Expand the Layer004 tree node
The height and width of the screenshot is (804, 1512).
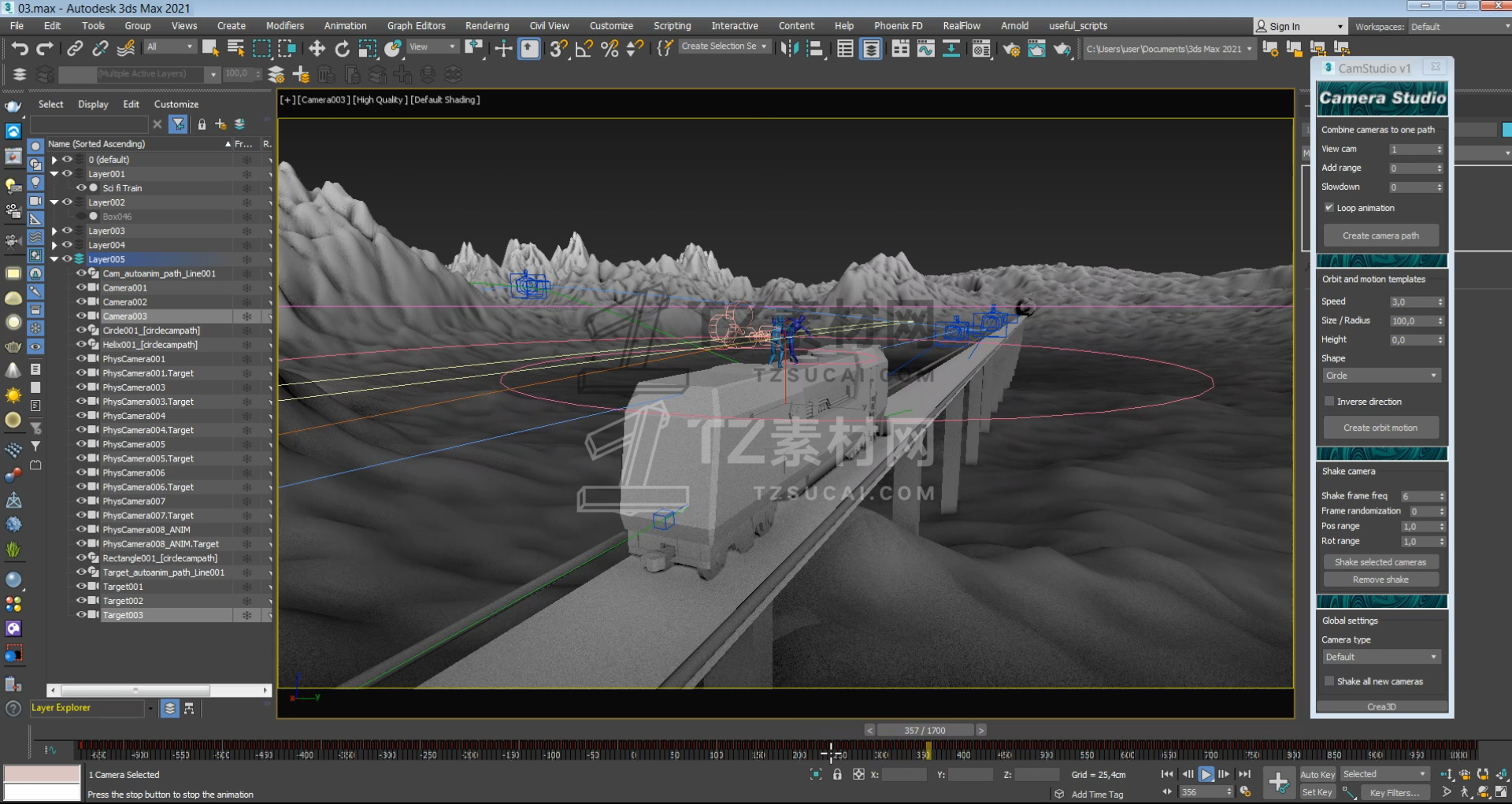tap(54, 245)
